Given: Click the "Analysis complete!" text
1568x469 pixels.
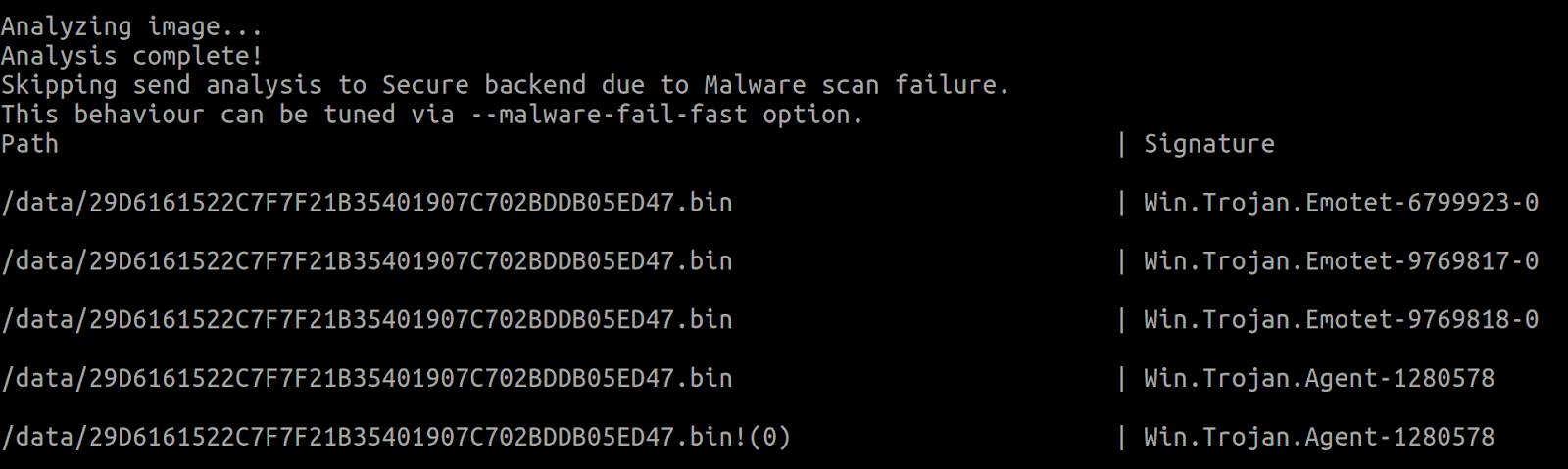Looking at the screenshot, I should [x=131, y=56].
